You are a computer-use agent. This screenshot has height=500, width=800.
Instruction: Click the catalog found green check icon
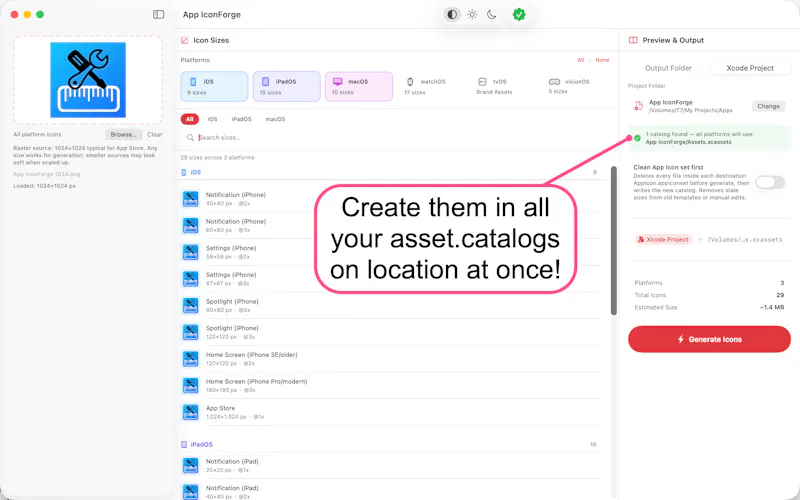(x=637, y=138)
